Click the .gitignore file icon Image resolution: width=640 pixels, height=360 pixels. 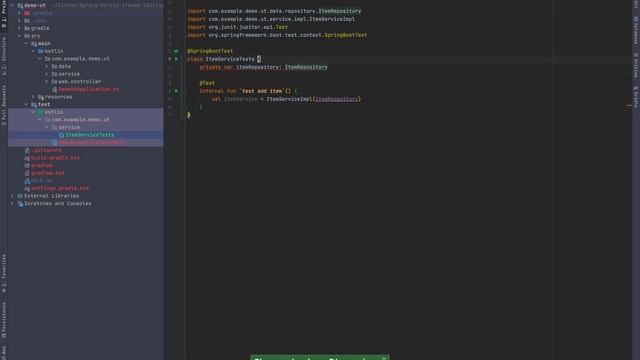coord(27,151)
